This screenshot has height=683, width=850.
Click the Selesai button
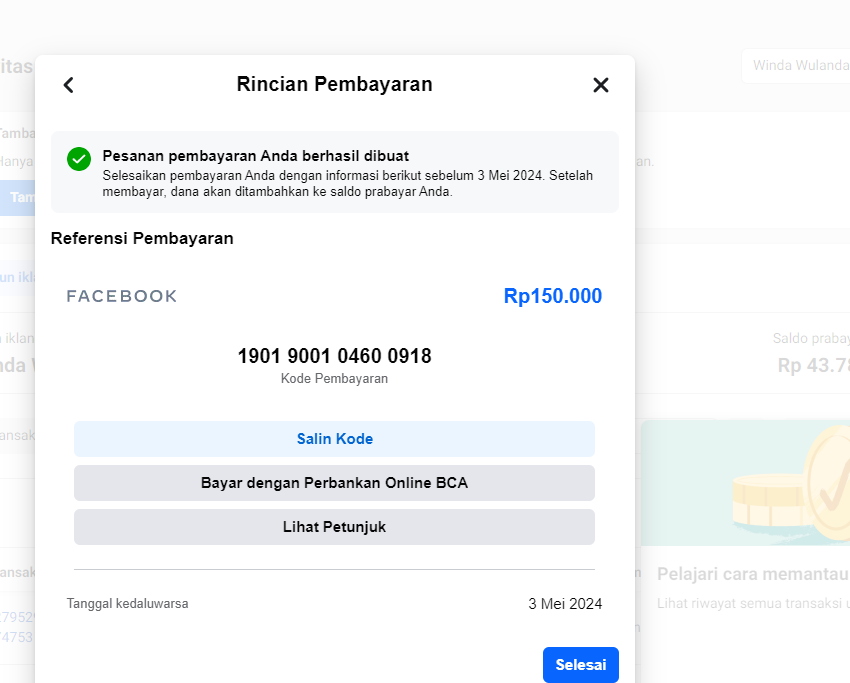click(x=581, y=665)
